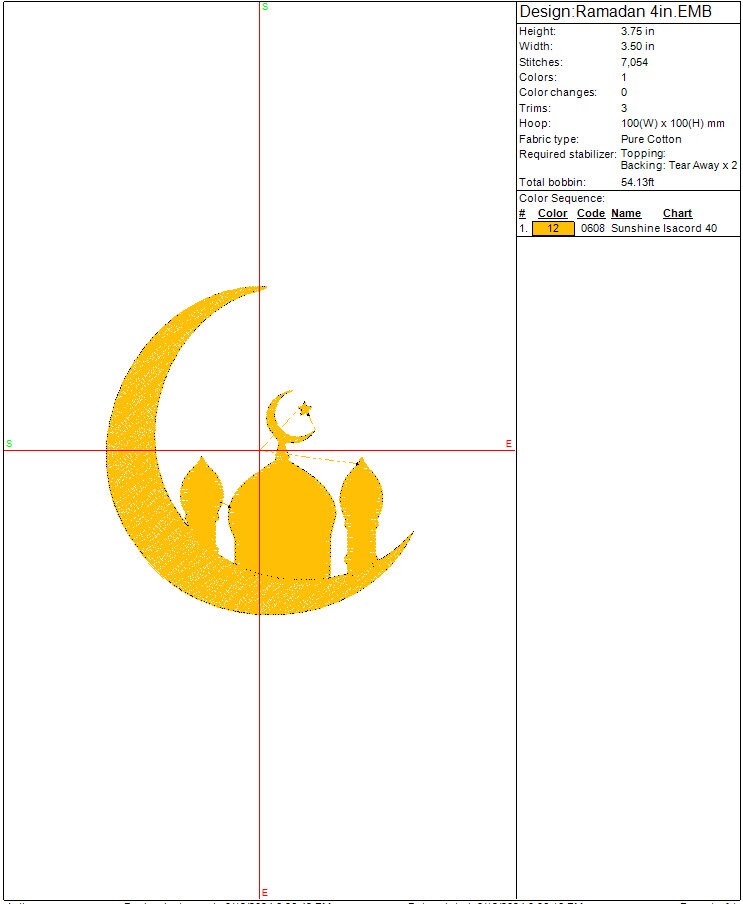743x904 pixels.
Task: Click the Color column header
Action: click(x=552, y=213)
